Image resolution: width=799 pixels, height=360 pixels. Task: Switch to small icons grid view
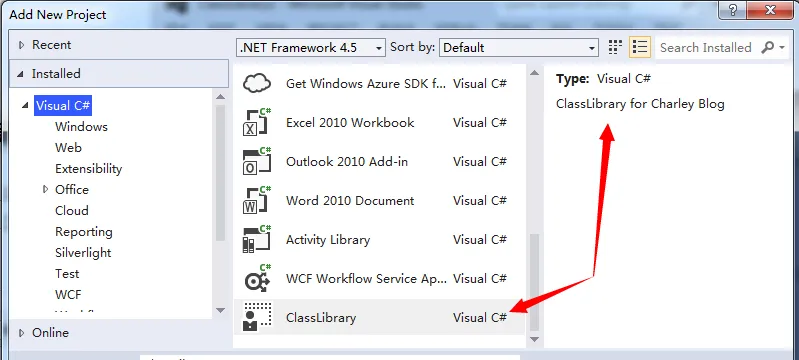[x=616, y=47]
